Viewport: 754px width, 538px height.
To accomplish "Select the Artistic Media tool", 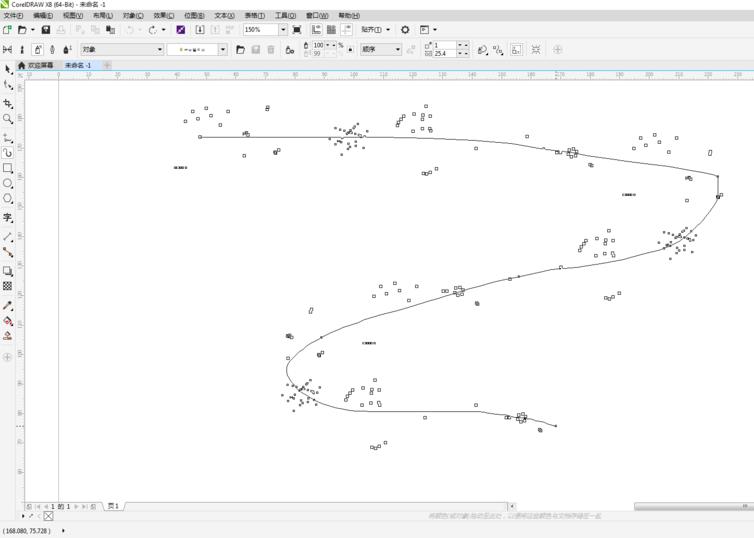I will click(8, 153).
